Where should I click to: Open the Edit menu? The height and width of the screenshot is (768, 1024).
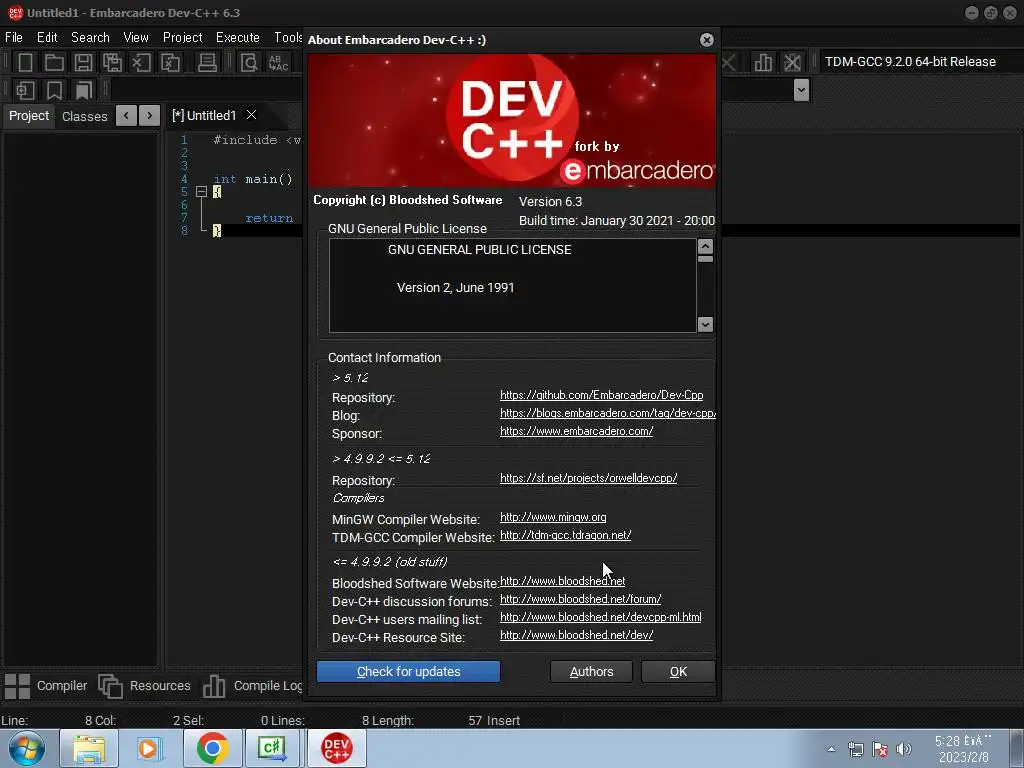pos(47,37)
